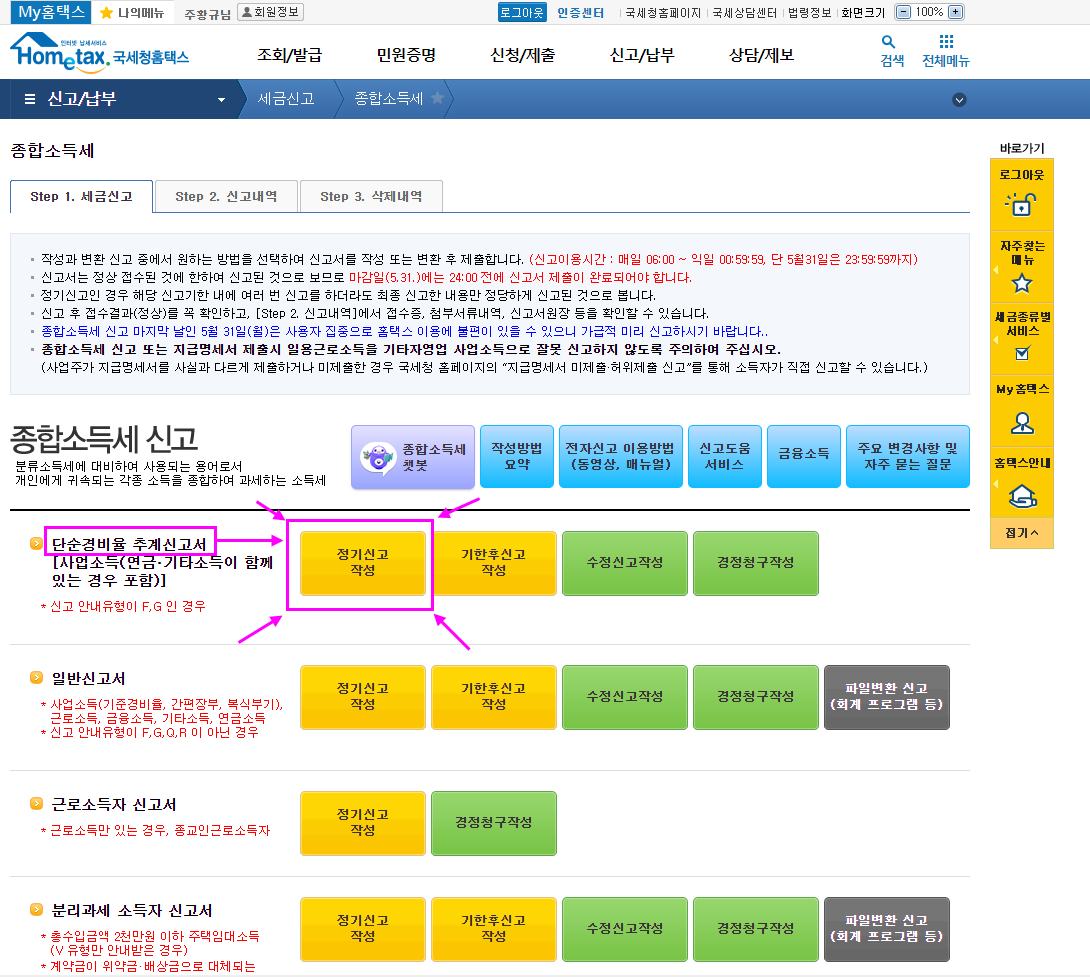Open 세금종류별 서비스 check icon
Viewport: 1090px width, 977px height.
point(1022,354)
